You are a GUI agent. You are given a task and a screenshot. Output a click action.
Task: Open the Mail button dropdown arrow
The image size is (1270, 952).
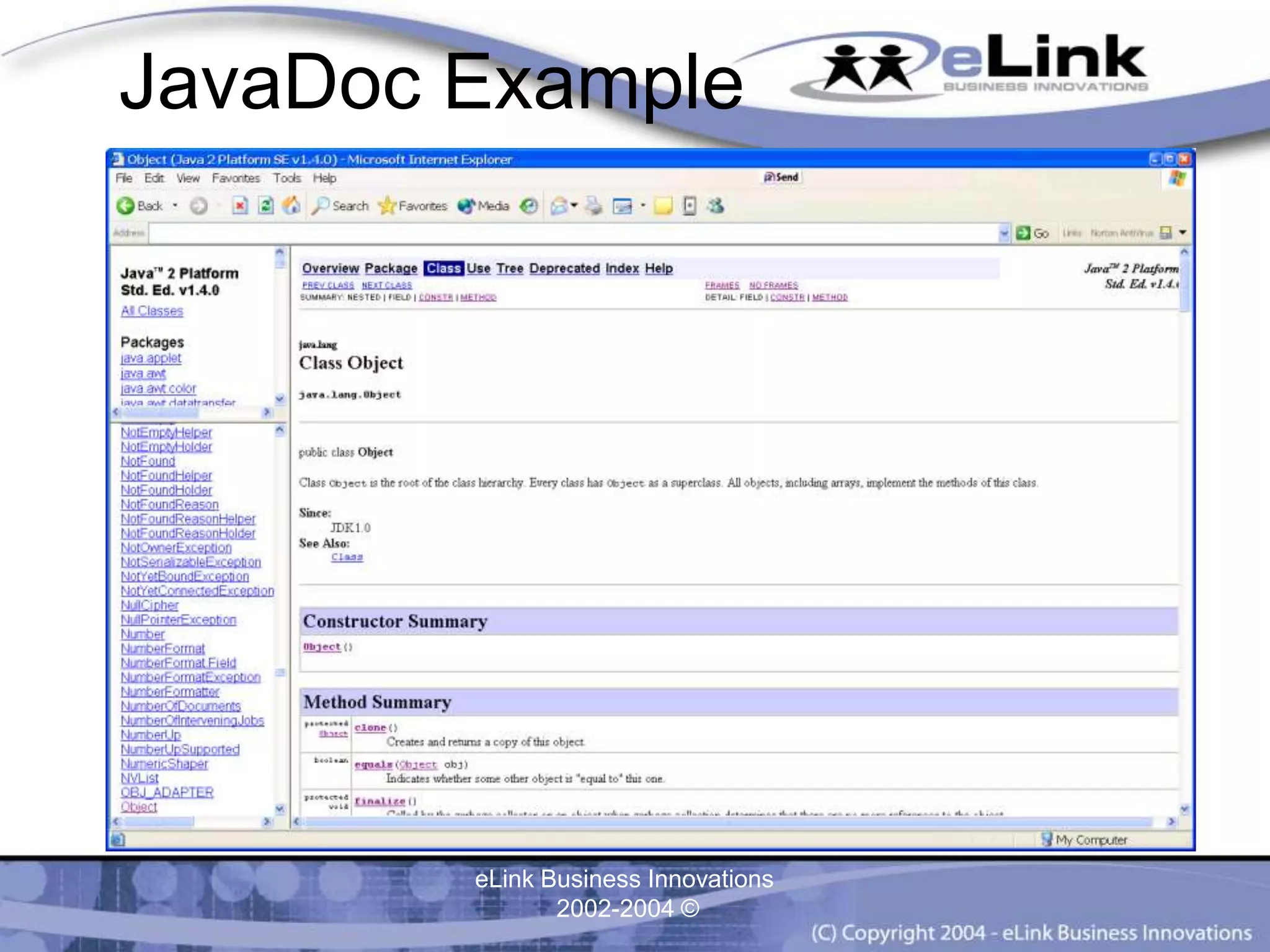pyautogui.click(x=574, y=206)
